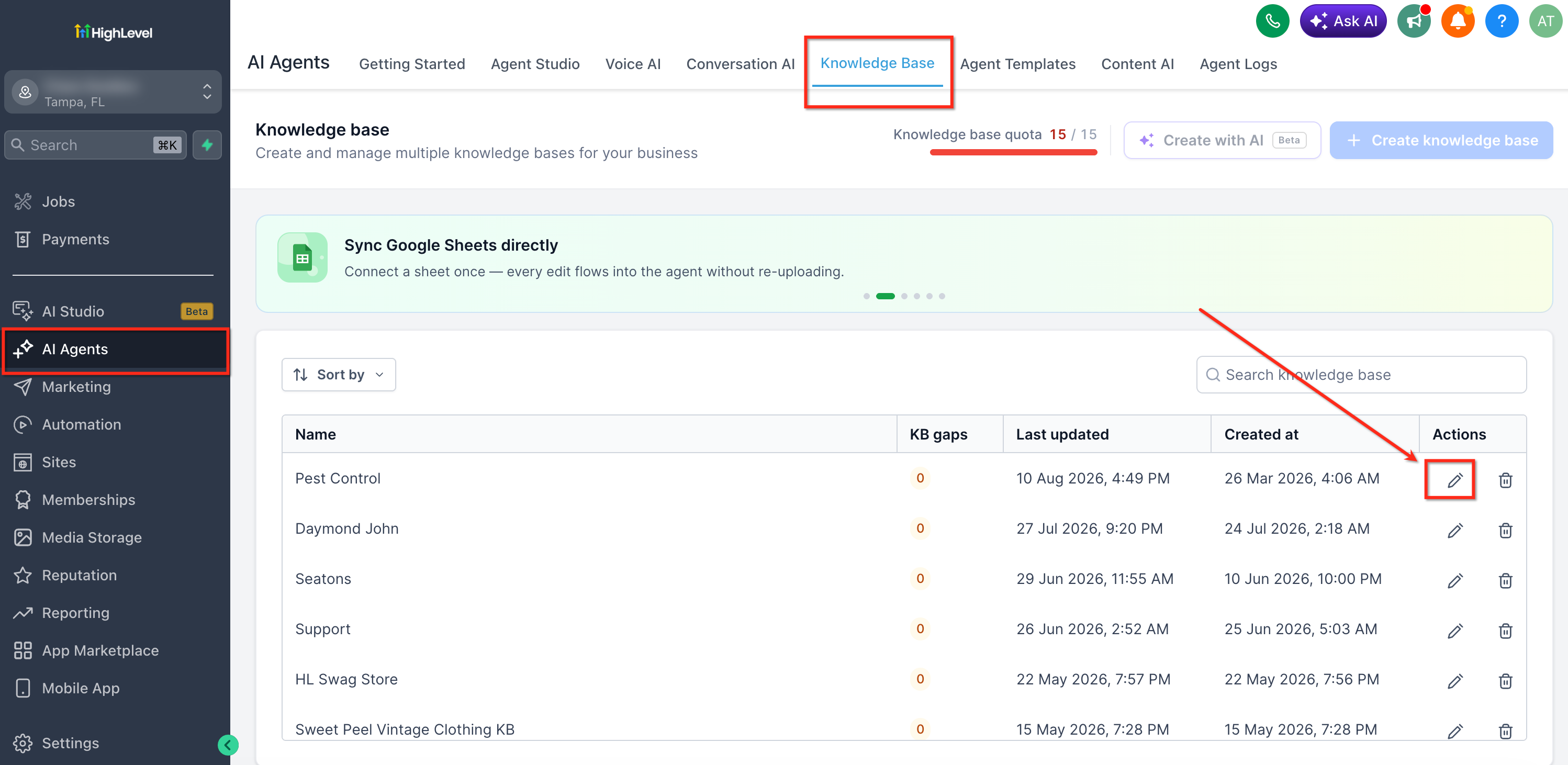Select the last banner carousel dot

[x=942, y=296]
